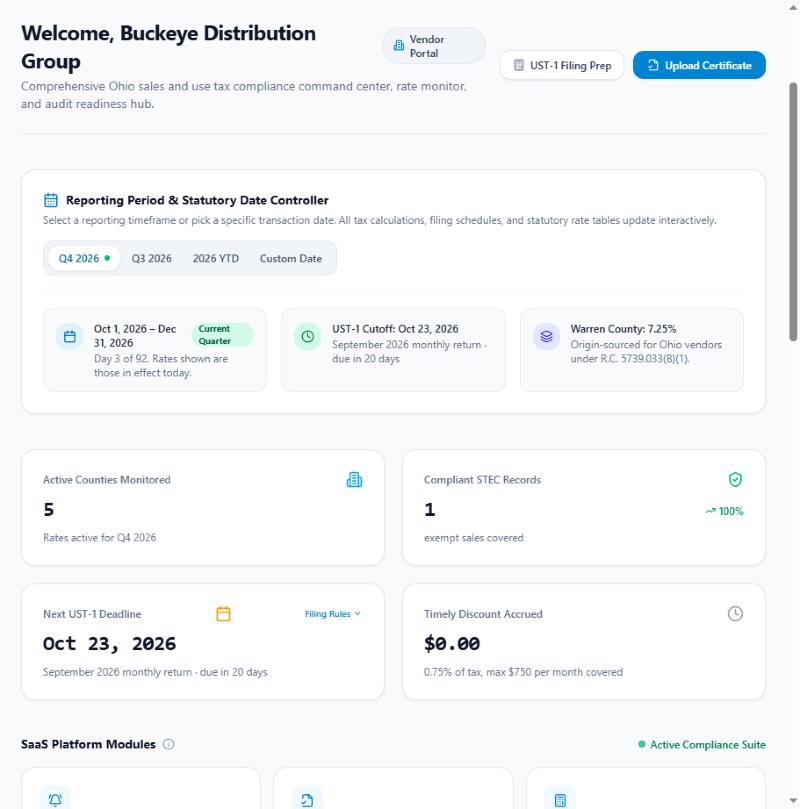The image size is (800, 809).
Task: Click the clock icon in UST-1 Cutoff card
Action: (x=308, y=336)
